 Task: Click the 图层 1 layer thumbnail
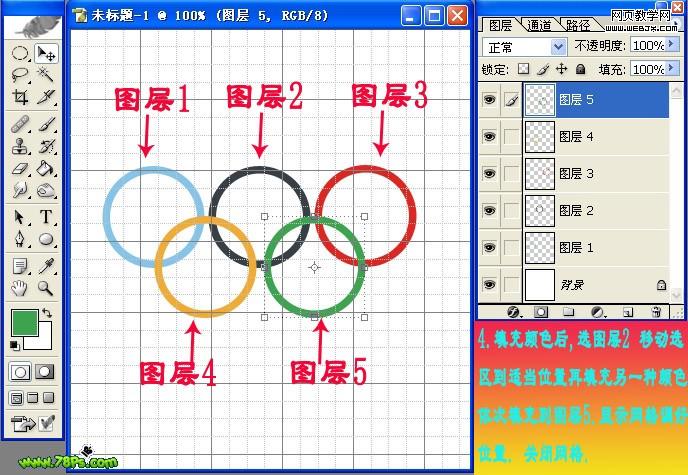(x=540, y=248)
